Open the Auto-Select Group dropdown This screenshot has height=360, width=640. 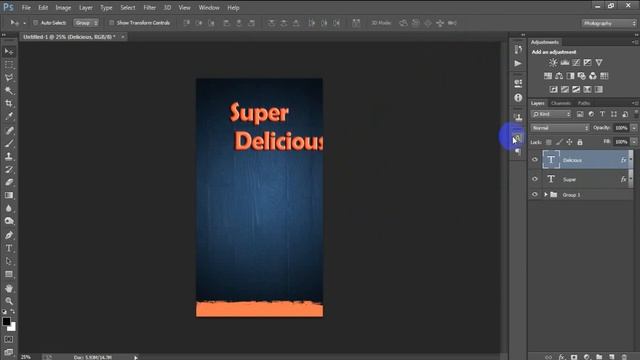[x=86, y=23]
